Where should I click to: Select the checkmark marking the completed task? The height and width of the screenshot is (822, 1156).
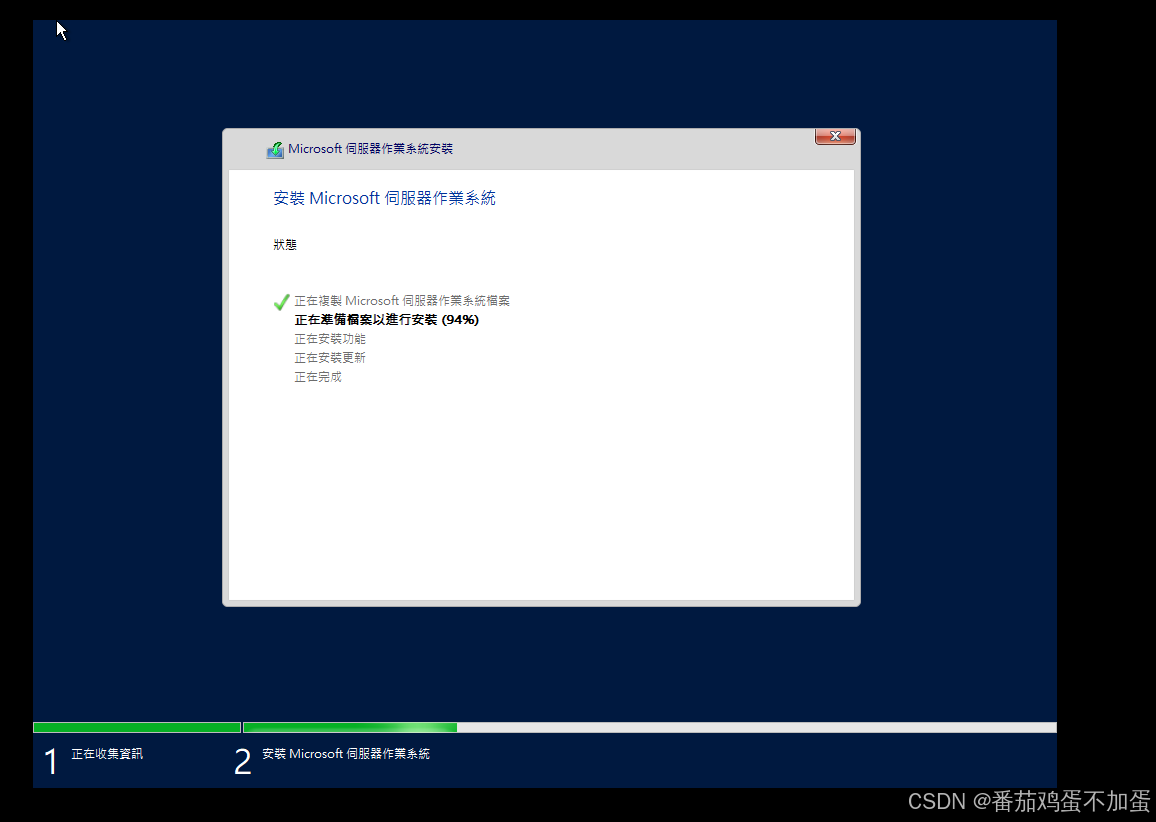coord(282,301)
